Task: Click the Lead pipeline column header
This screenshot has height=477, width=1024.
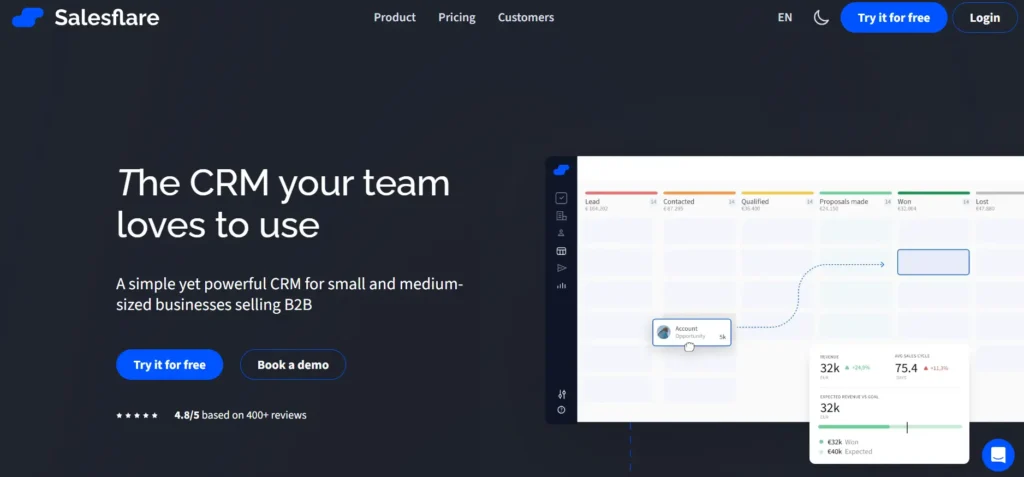Action: pyautogui.click(x=621, y=202)
